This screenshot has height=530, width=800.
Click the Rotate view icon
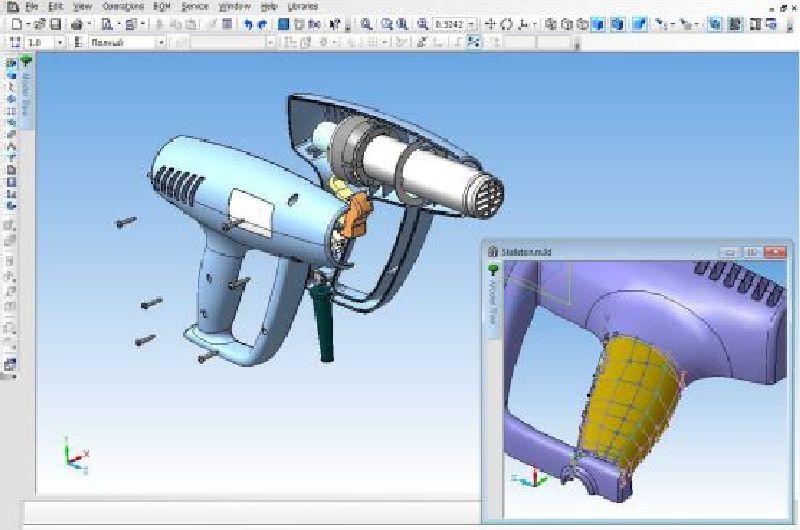click(507, 24)
